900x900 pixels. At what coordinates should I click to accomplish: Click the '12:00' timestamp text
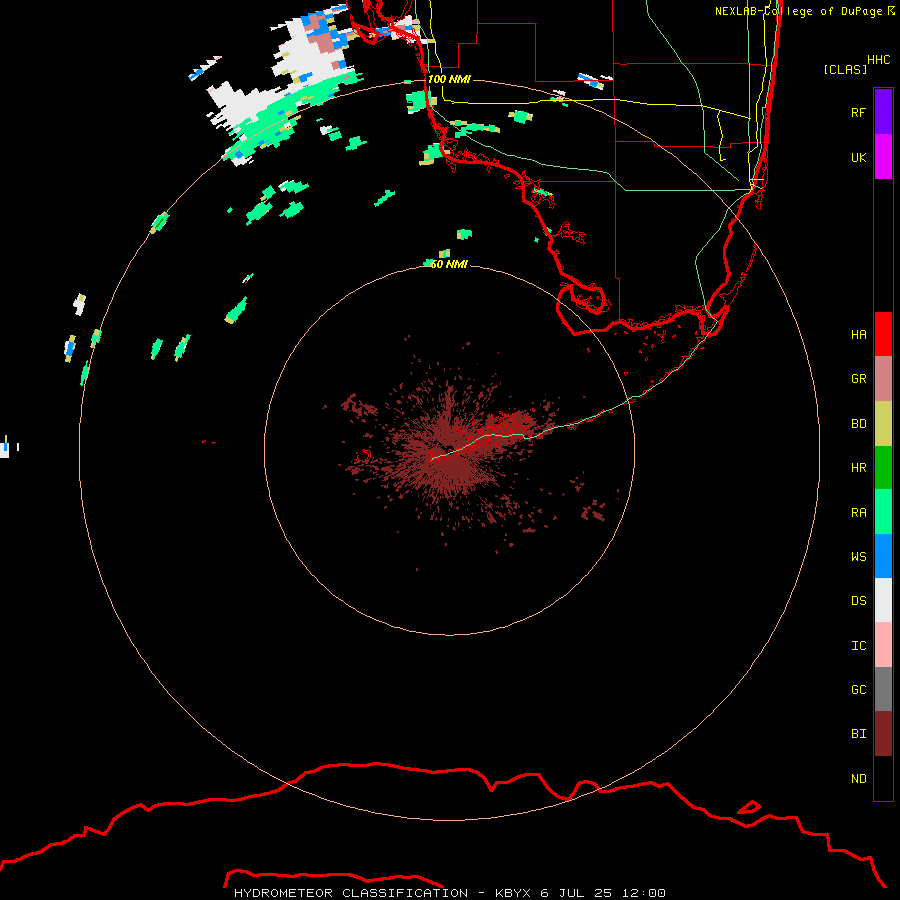pos(643,893)
